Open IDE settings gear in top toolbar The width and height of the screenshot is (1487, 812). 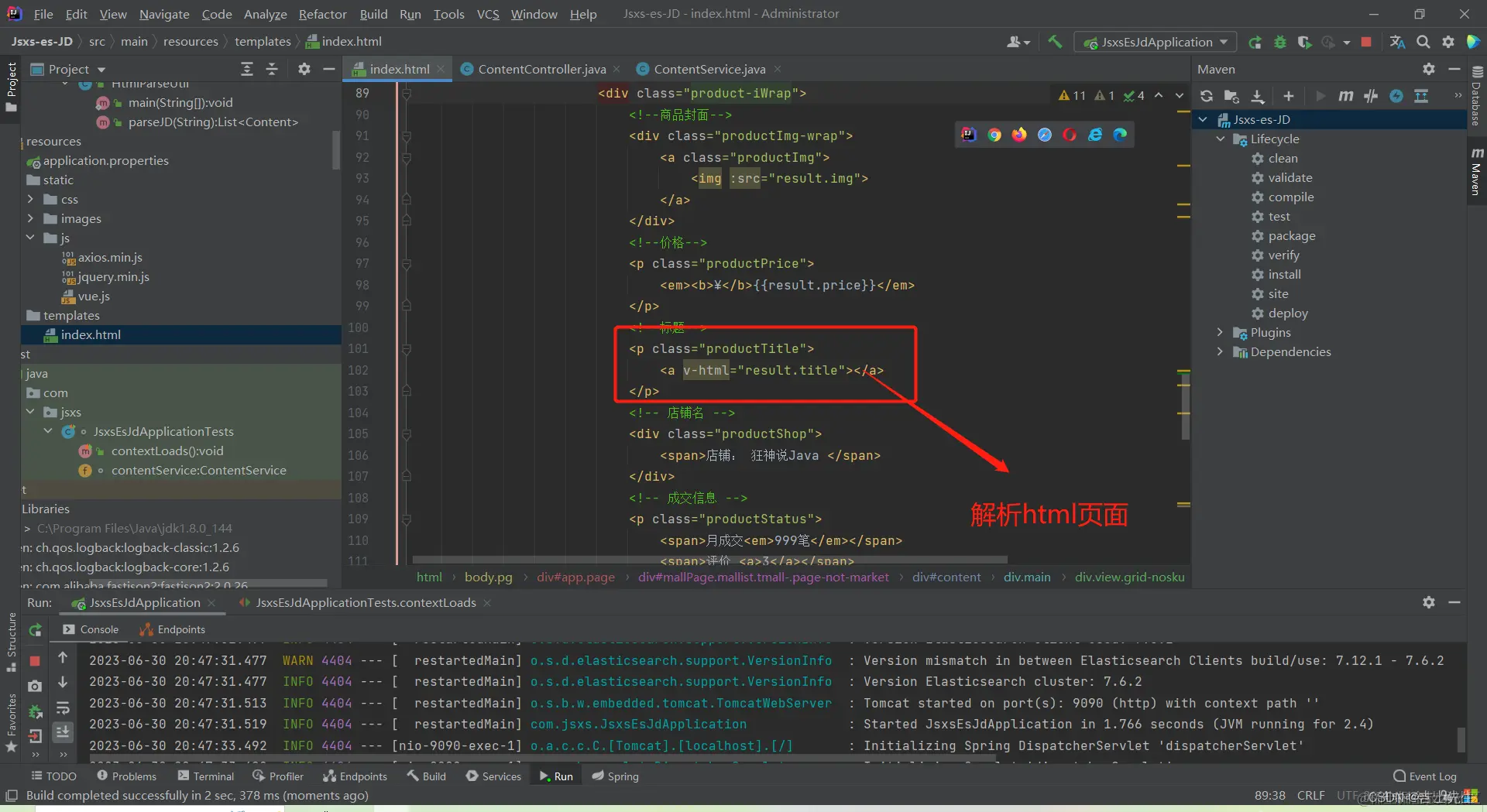pos(1448,42)
